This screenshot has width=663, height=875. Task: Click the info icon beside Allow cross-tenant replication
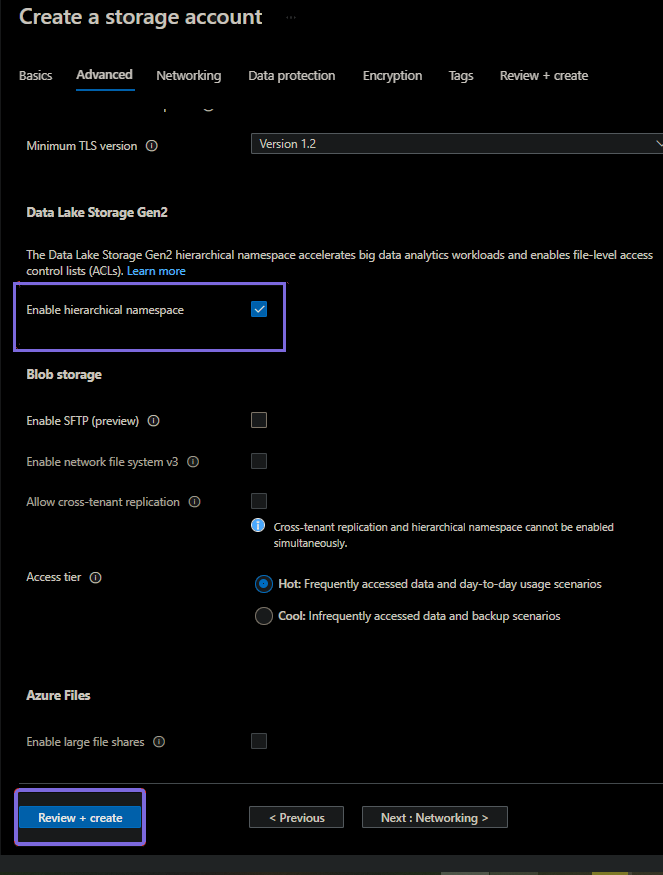pos(194,502)
